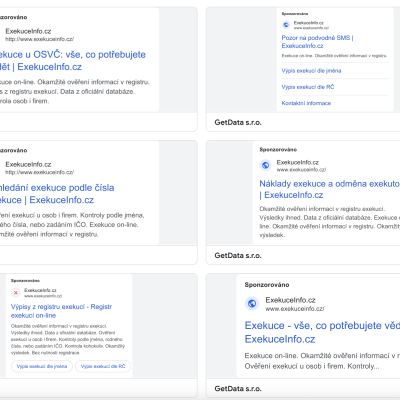Click www.exekuceinfo.cz URL in middle-right ad
The image size is (400, 400).
(301, 170)
